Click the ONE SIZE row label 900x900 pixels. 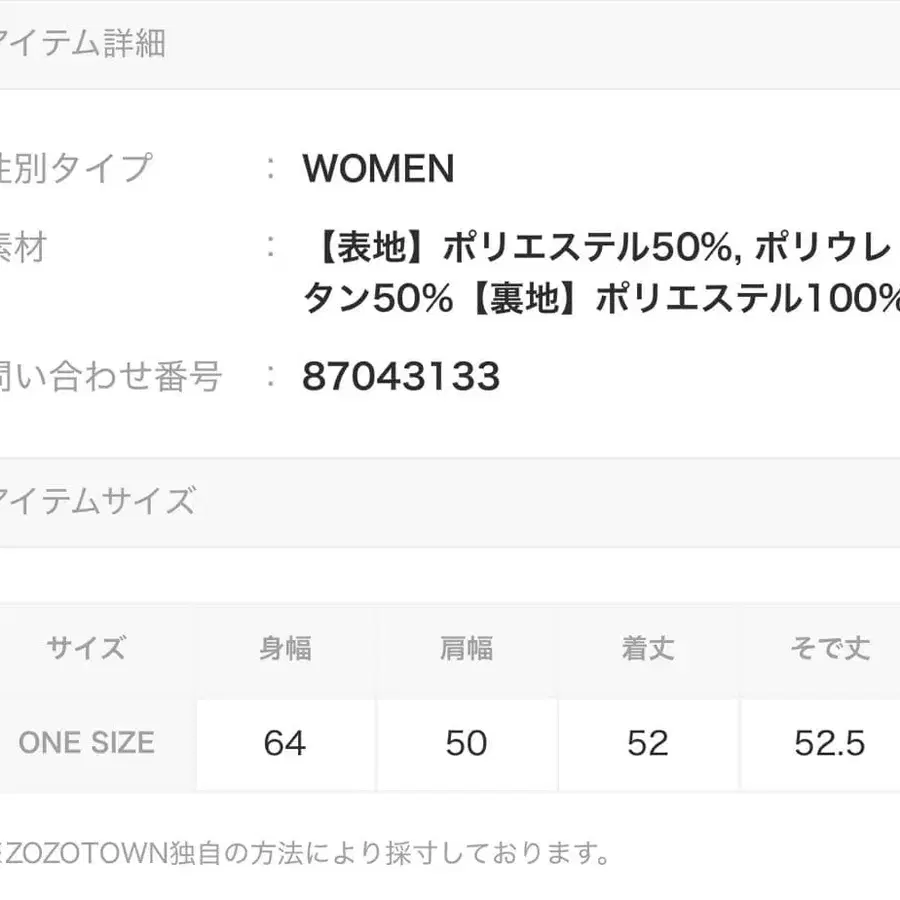point(87,743)
